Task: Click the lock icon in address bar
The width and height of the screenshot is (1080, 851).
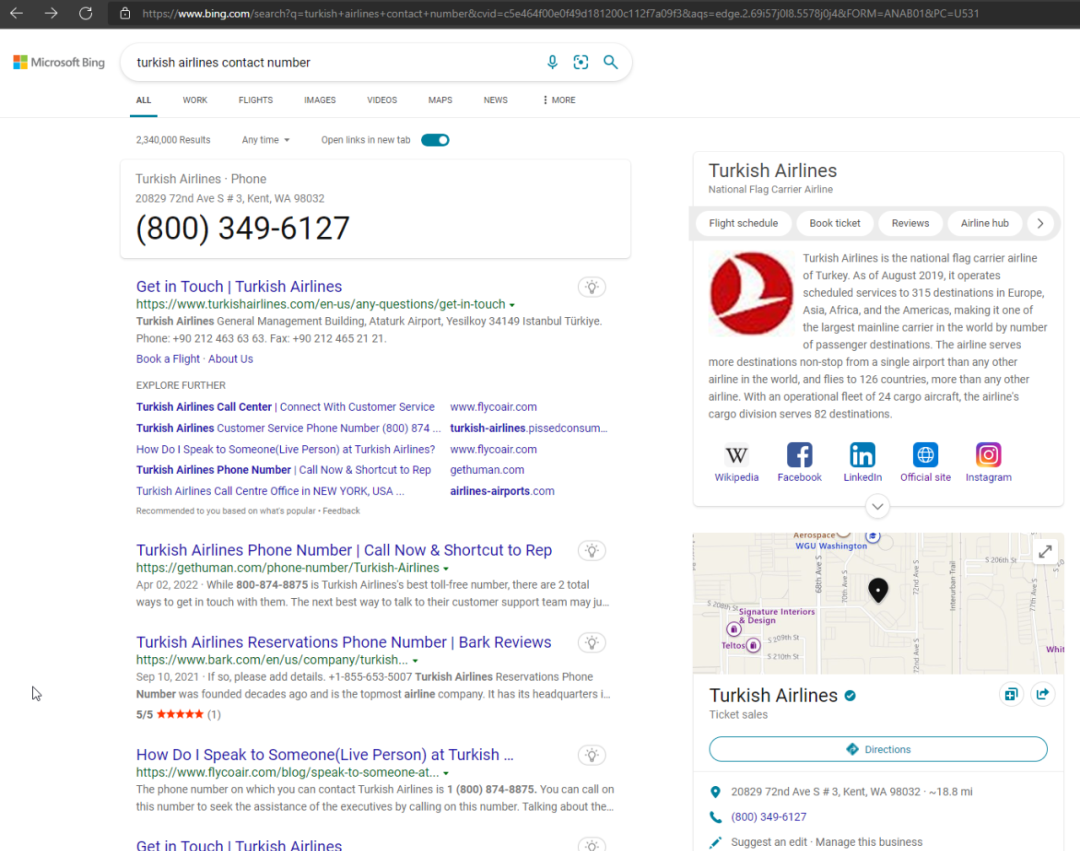Action: [125, 13]
